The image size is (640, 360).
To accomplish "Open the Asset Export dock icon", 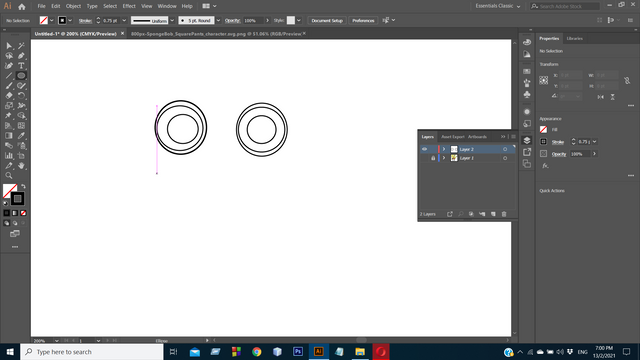I will [x=527, y=152].
